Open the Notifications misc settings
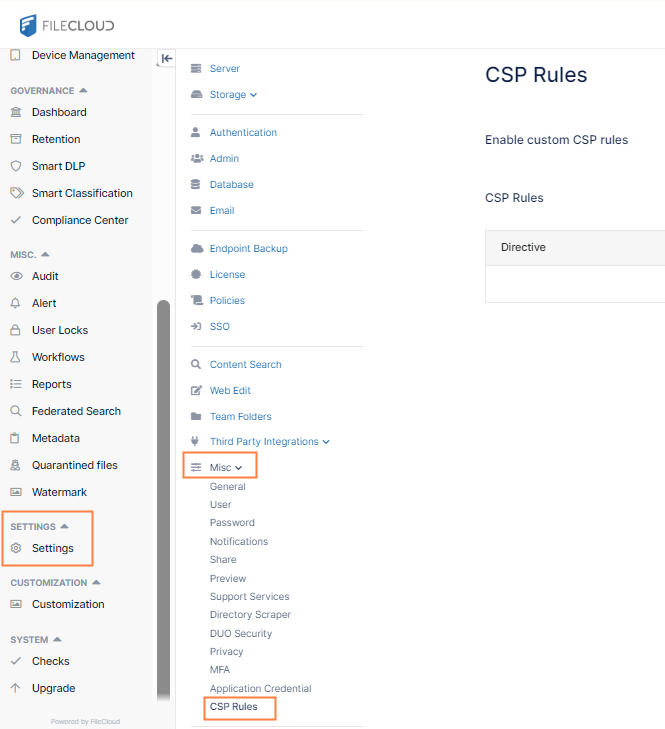665x729 pixels. point(239,542)
